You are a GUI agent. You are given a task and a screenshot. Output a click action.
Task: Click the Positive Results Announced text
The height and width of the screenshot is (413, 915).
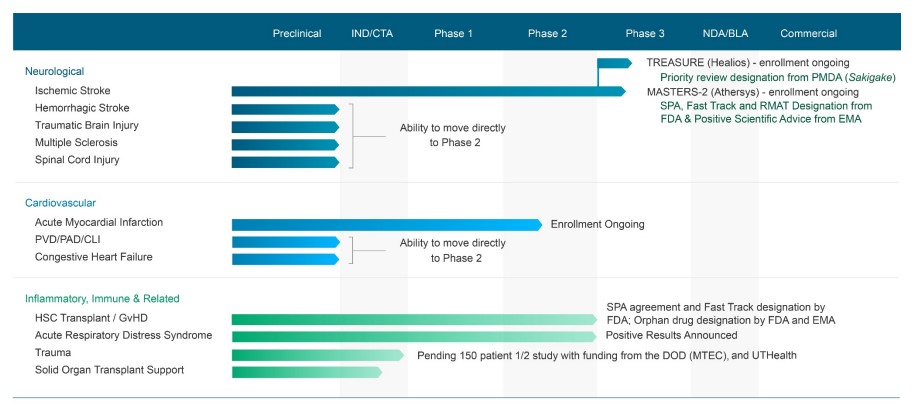coord(671,336)
